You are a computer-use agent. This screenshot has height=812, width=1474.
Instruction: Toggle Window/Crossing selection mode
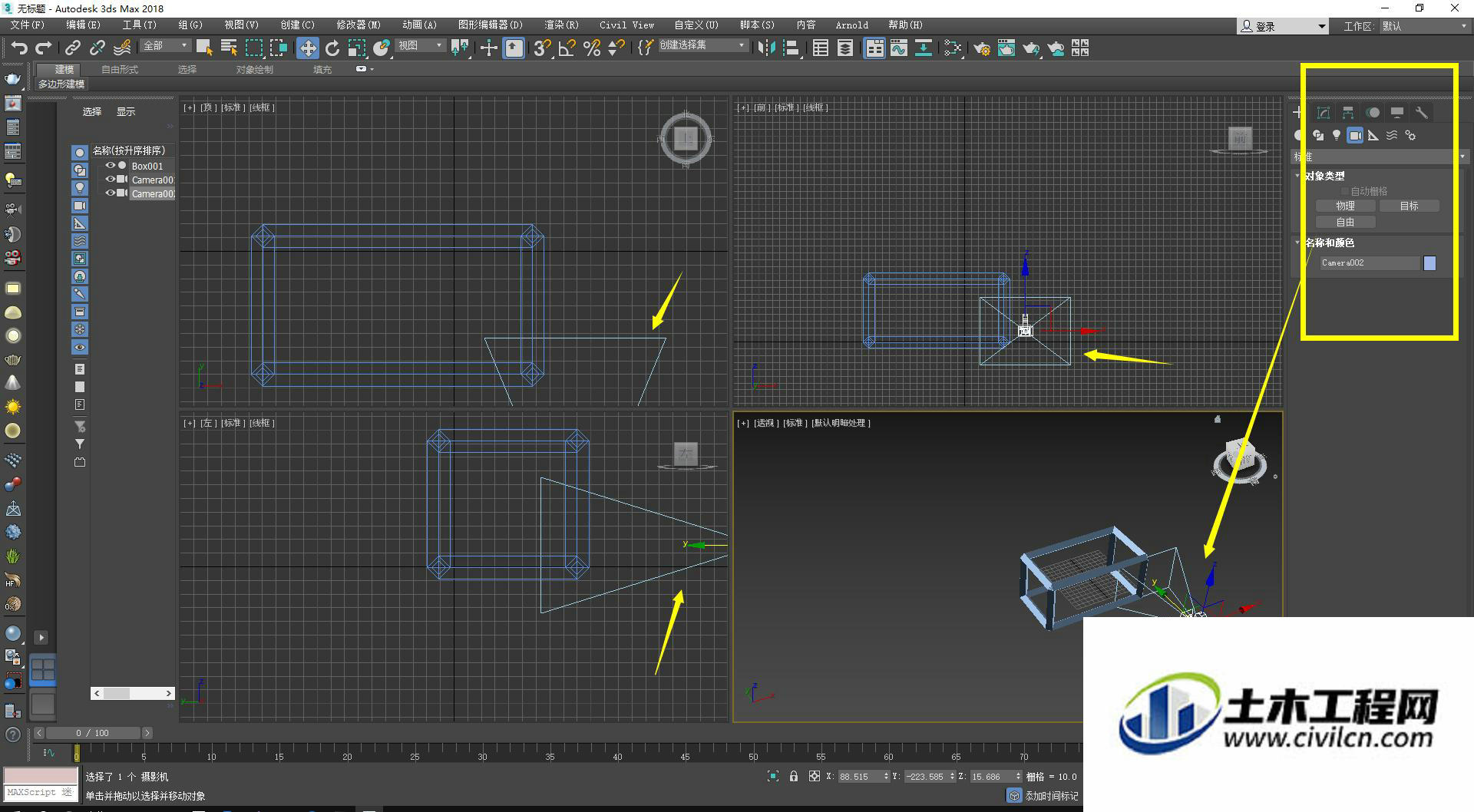(x=279, y=48)
